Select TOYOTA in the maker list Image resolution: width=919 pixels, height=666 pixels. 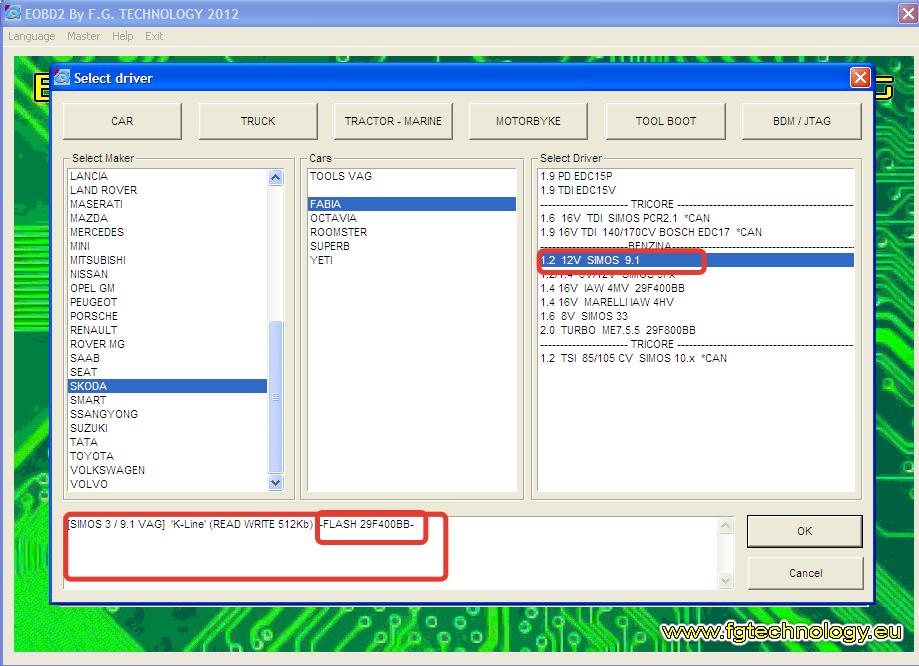168,457
